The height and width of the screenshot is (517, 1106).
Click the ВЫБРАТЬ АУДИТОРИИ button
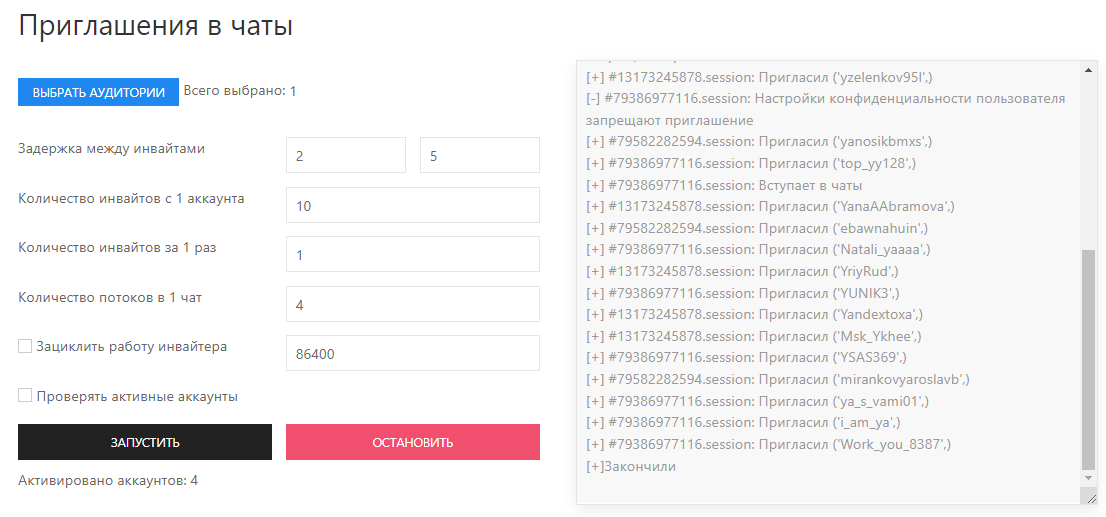[x=98, y=92]
